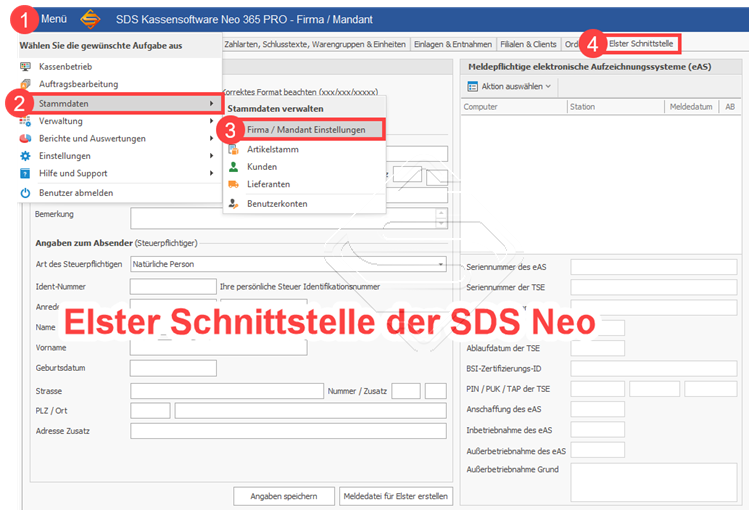This screenshot has width=749, height=510.
Task: Expand Hilfe und Support submenu arrow
Action: point(211,173)
